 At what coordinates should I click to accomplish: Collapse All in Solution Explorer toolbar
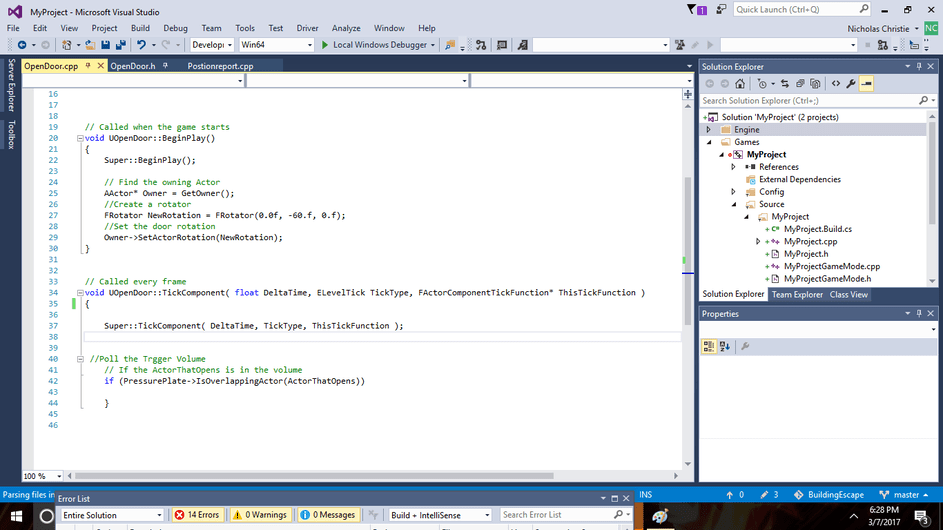800,84
